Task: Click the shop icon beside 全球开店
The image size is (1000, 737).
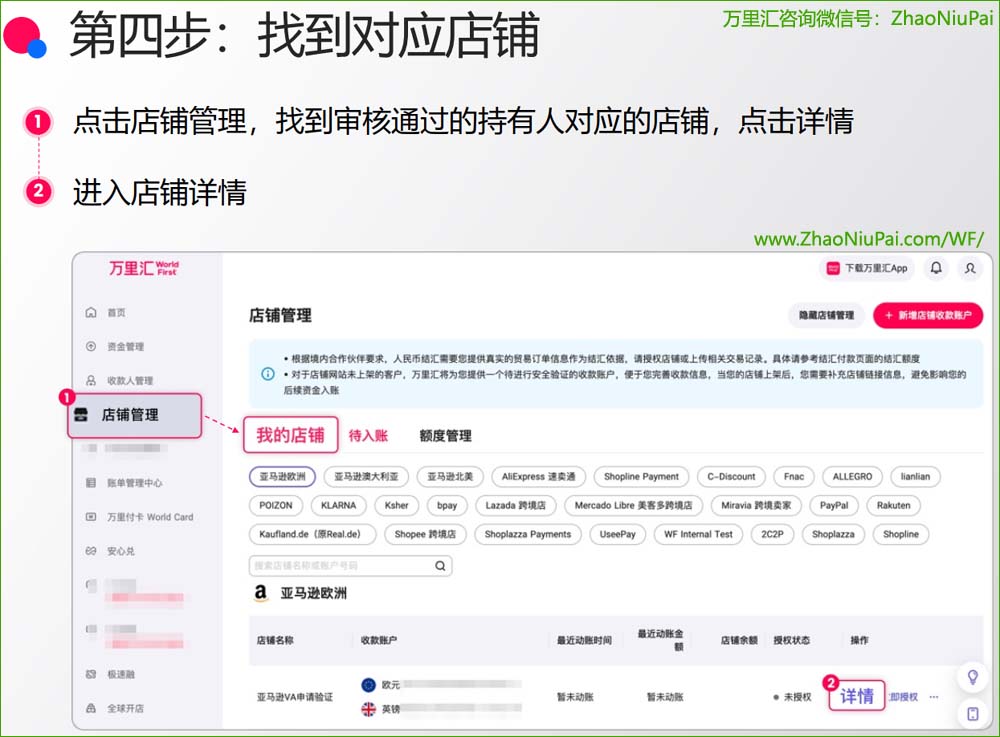Action: [91, 708]
